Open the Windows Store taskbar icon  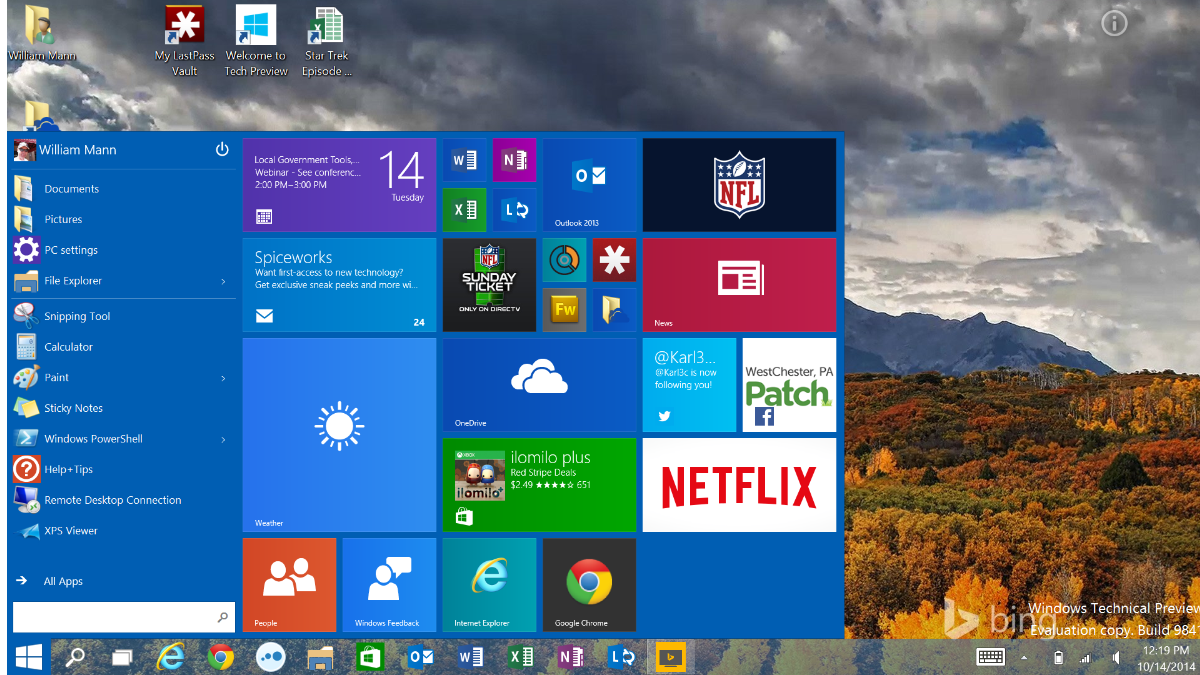pyautogui.click(x=370, y=657)
